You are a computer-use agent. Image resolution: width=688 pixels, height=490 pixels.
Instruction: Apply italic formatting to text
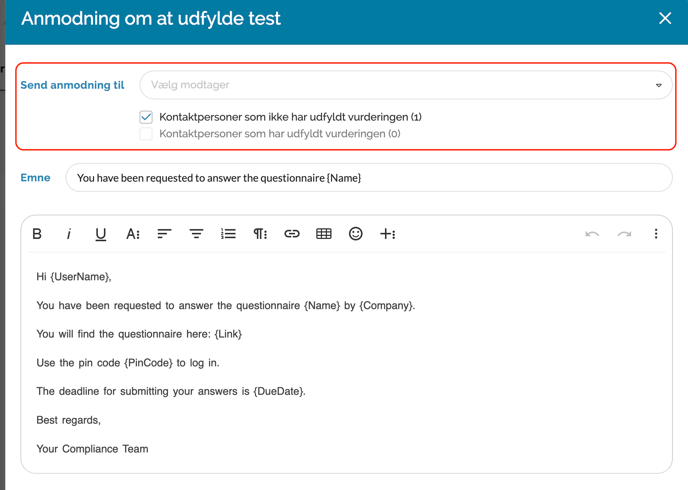click(69, 234)
